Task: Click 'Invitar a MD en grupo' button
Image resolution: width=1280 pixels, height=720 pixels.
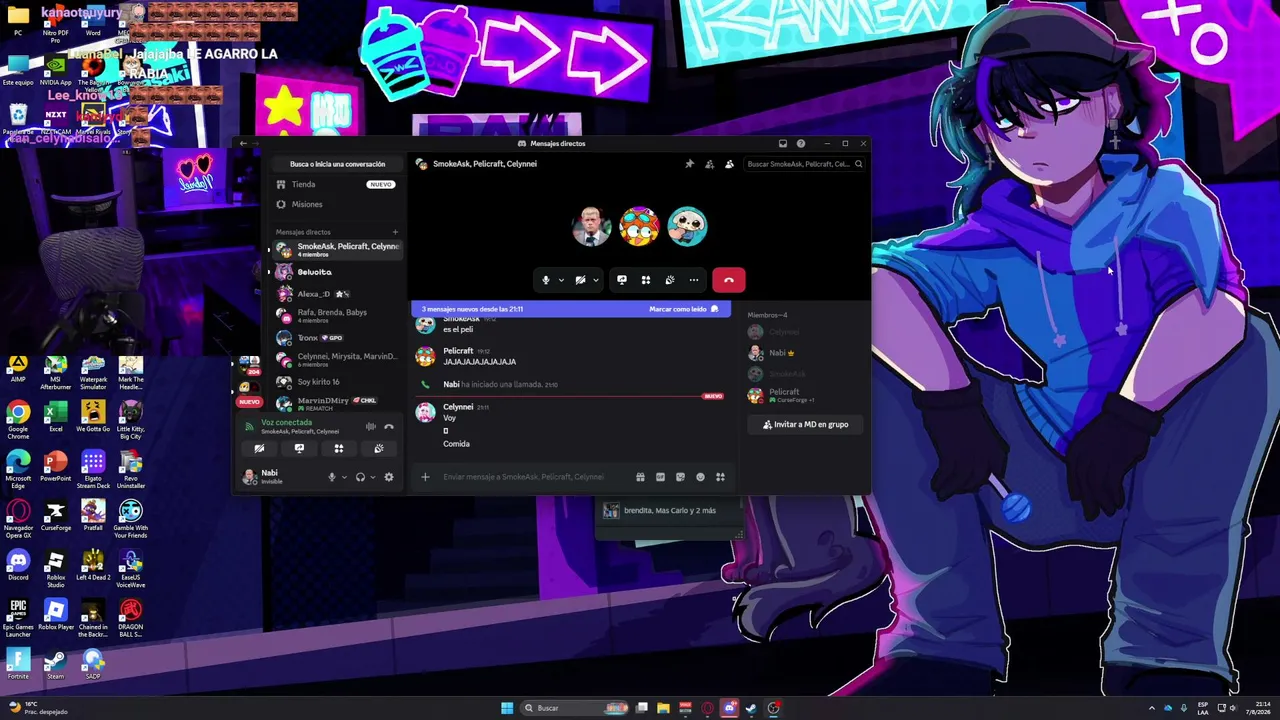Action: pyautogui.click(x=805, y=425)
